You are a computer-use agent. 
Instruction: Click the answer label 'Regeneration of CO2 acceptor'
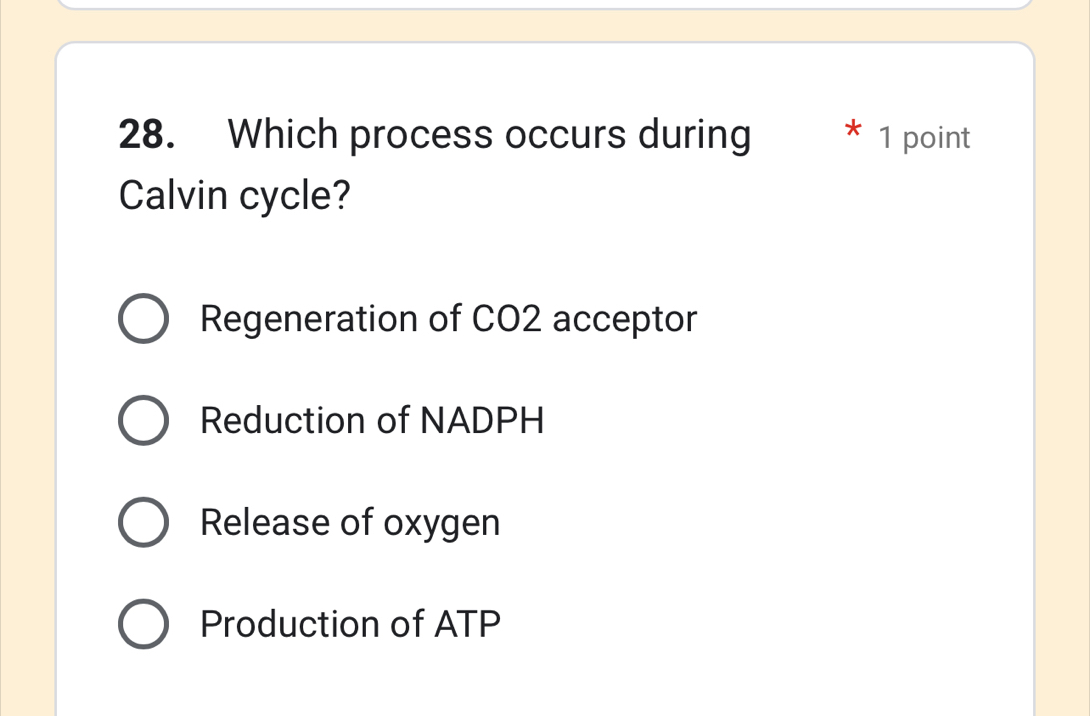tap(448, 319)
